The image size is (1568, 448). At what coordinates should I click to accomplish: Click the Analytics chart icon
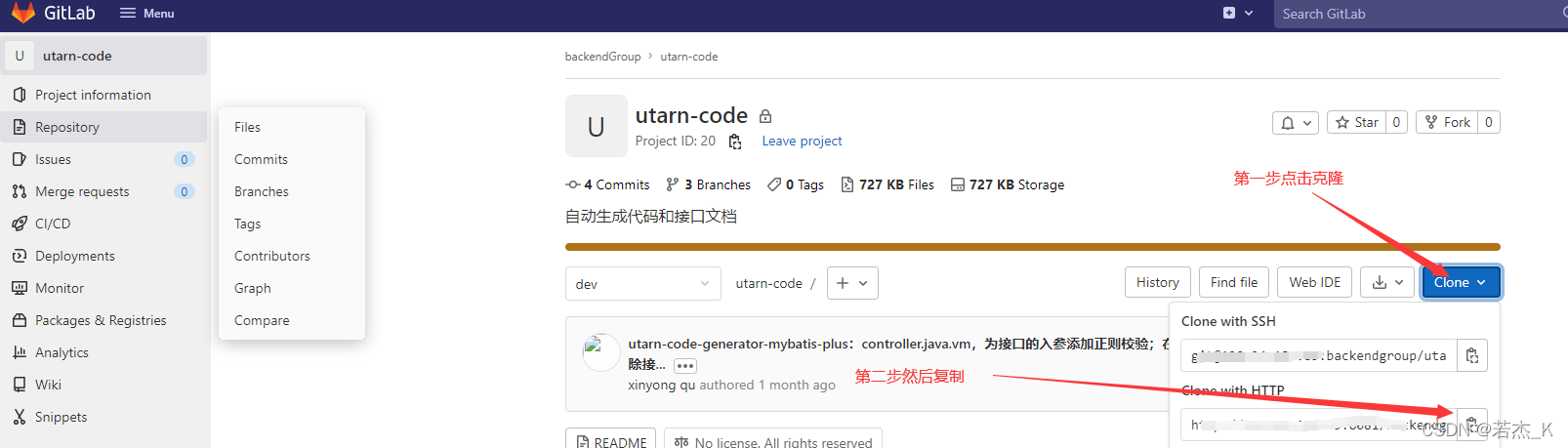(20, 352)
